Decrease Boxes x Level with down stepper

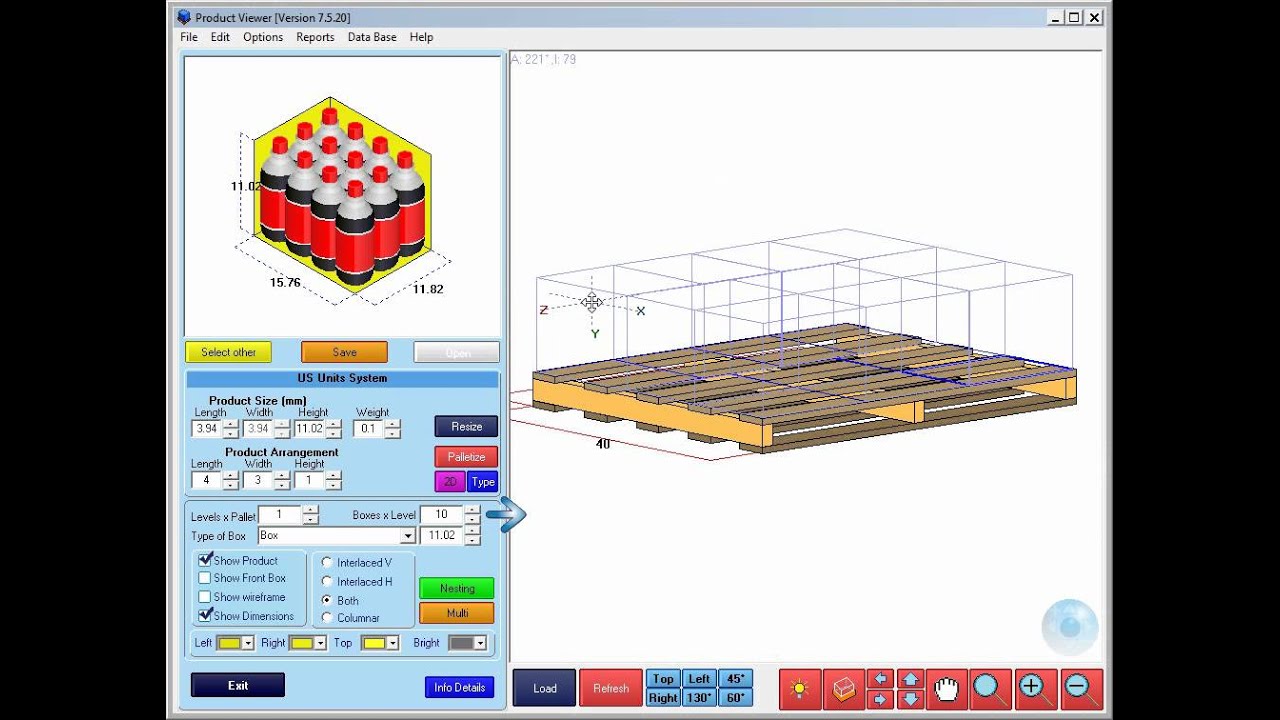472,520
